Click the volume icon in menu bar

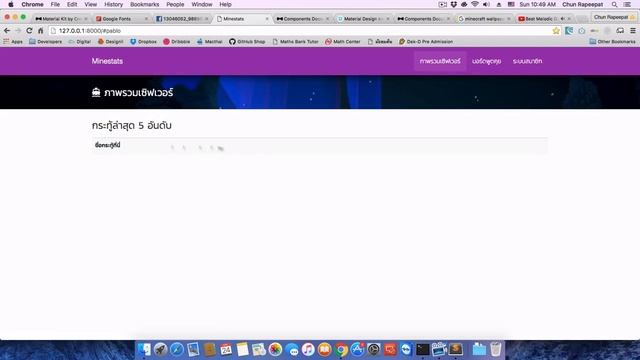click(486, 4)
